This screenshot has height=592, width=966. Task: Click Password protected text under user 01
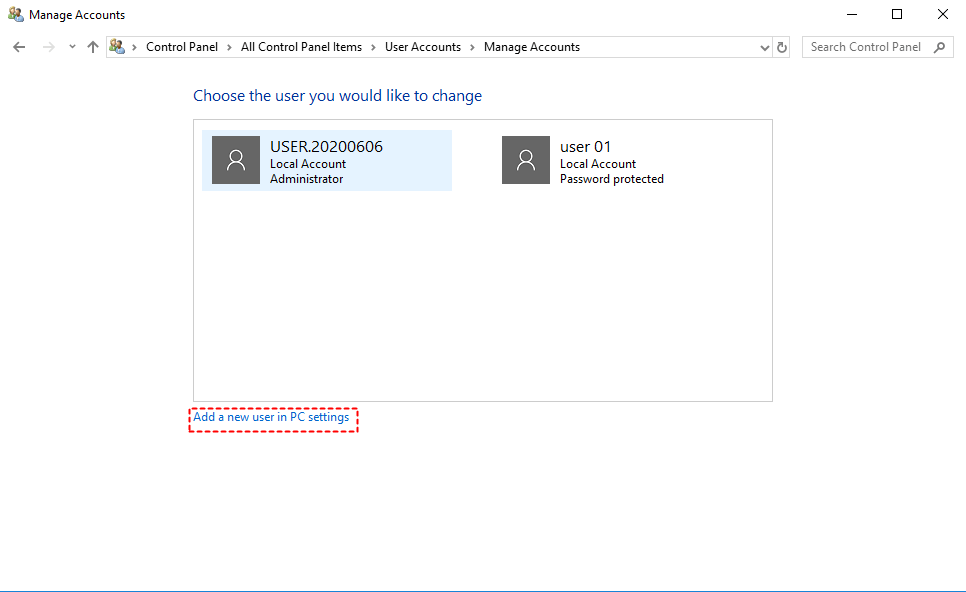click(x=612, y=179)
